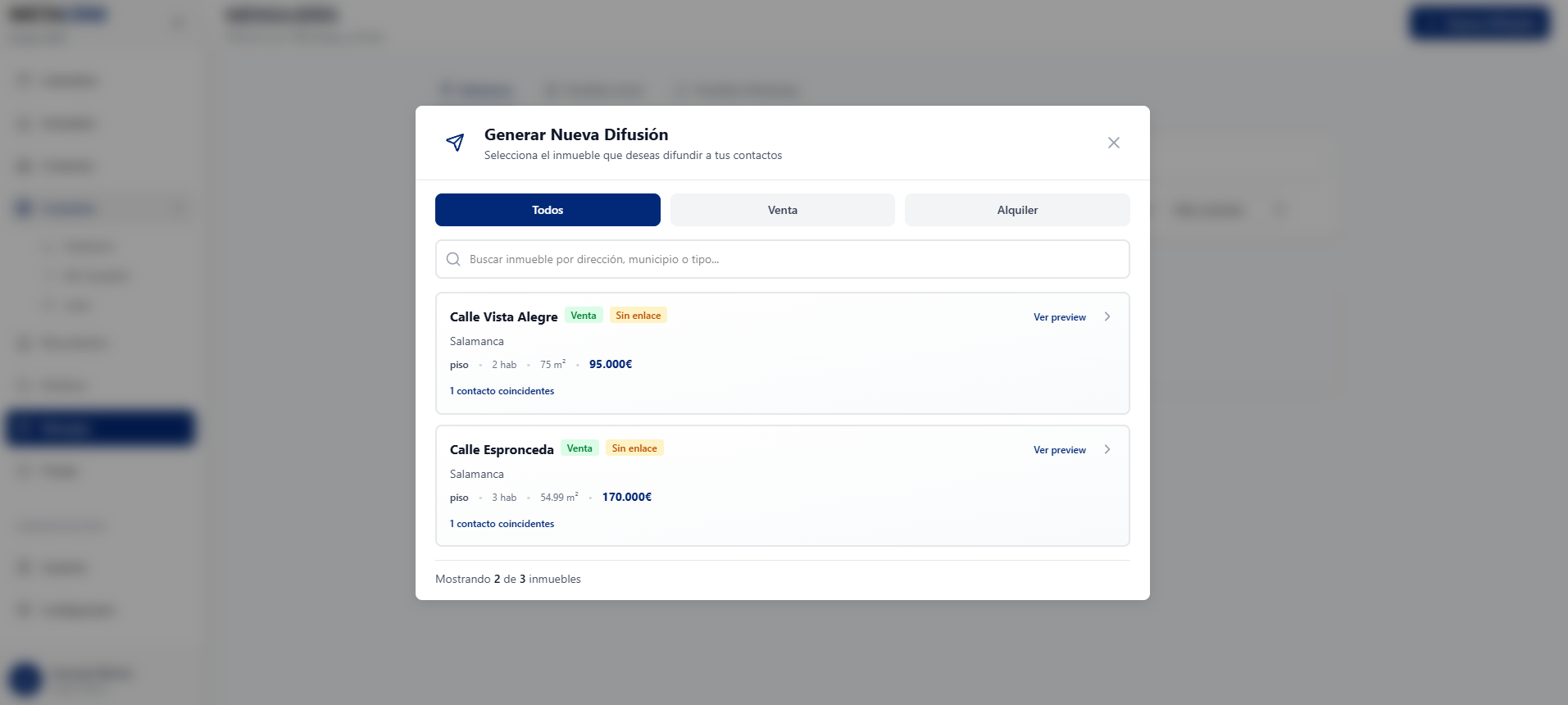Switch to the Venta filter tab
The height and width of the screenshot is (705, 1568).
pos(782,210)
